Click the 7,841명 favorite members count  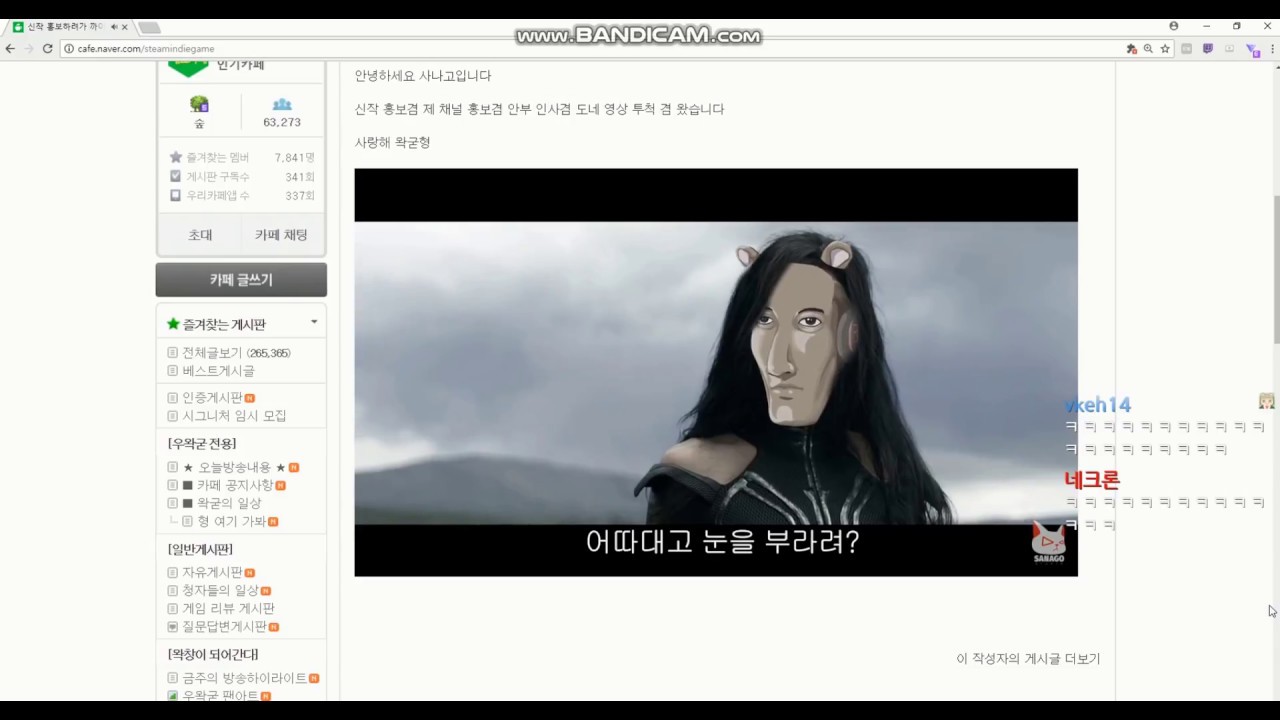point(294,158)
